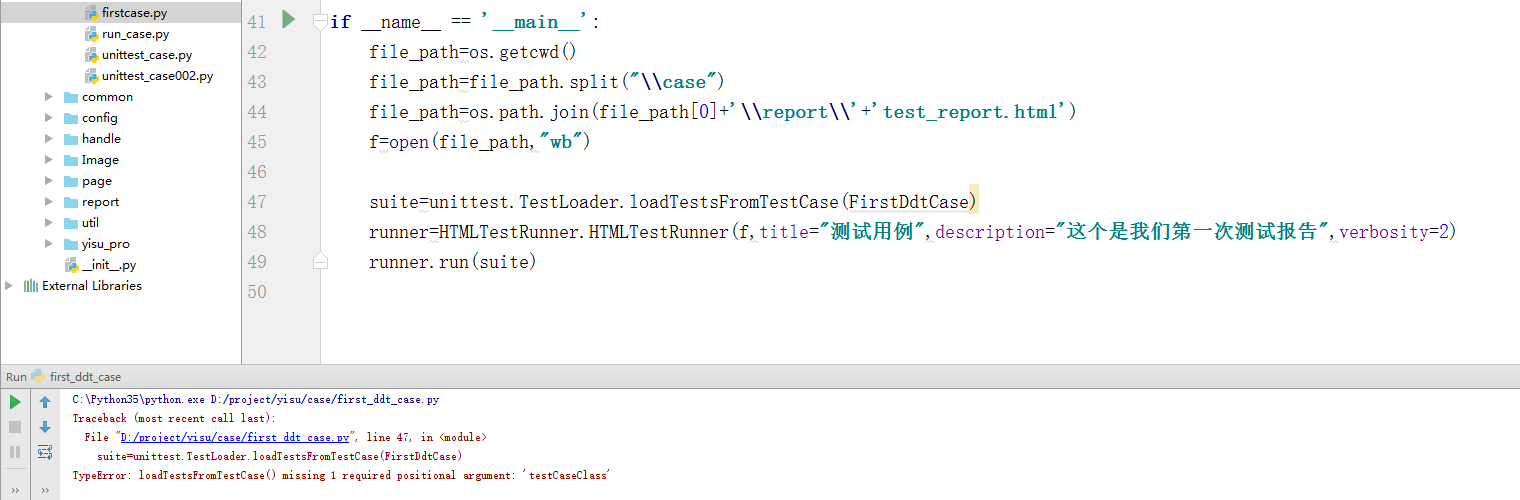Image resolution: width=1520 pixels, height=500 pixels.
Task: Go up the stack trace with up arrow
Action: click(x=45, y=402)
